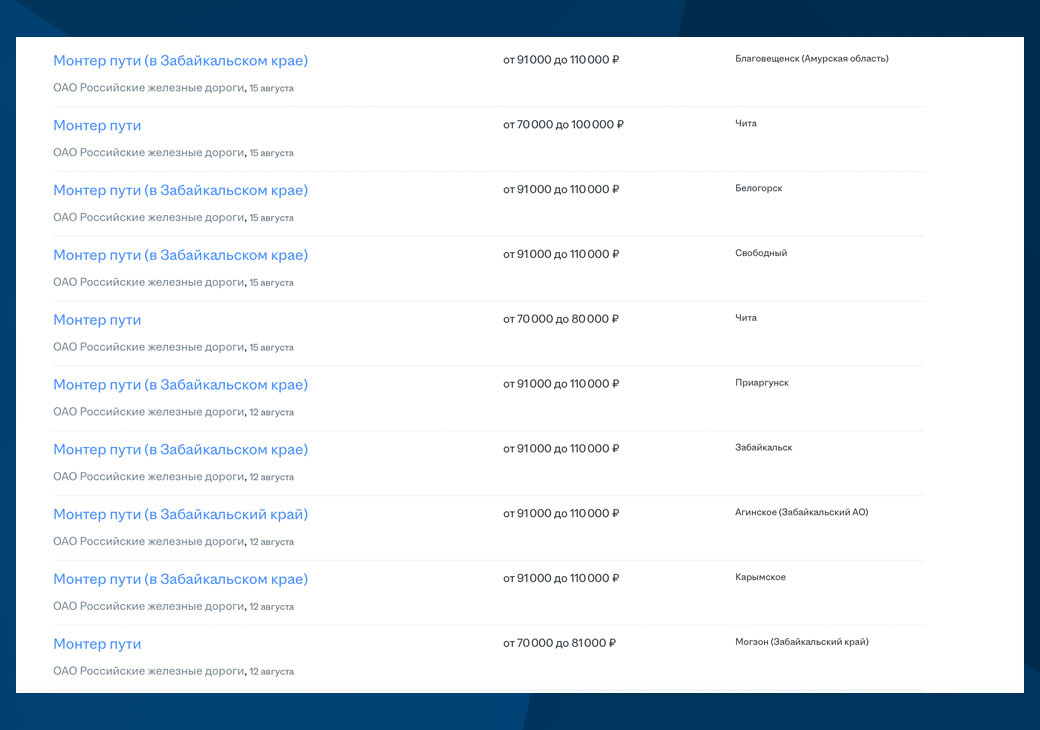Click salary 'от 70 000 до 80 000 ₽'
This screenshot has width=1040, height=730.
coord(560,319)
